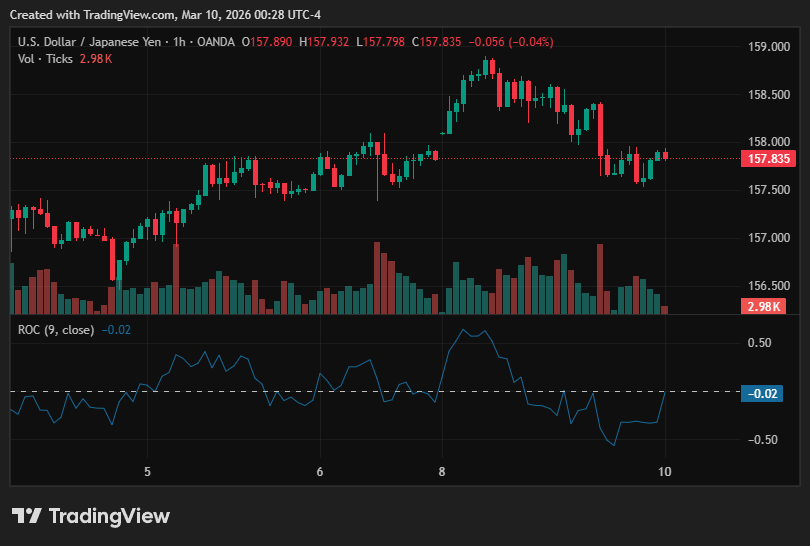
Task: Click the -0.50 level on ROC scale
Action: [x=762, y=440]
